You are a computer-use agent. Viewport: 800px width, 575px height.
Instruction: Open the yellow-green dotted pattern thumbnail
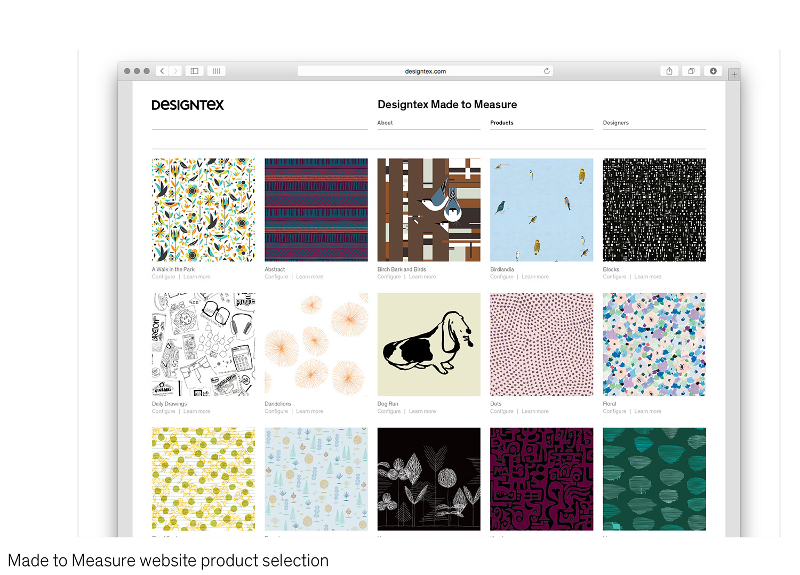[x=203, y=479]
